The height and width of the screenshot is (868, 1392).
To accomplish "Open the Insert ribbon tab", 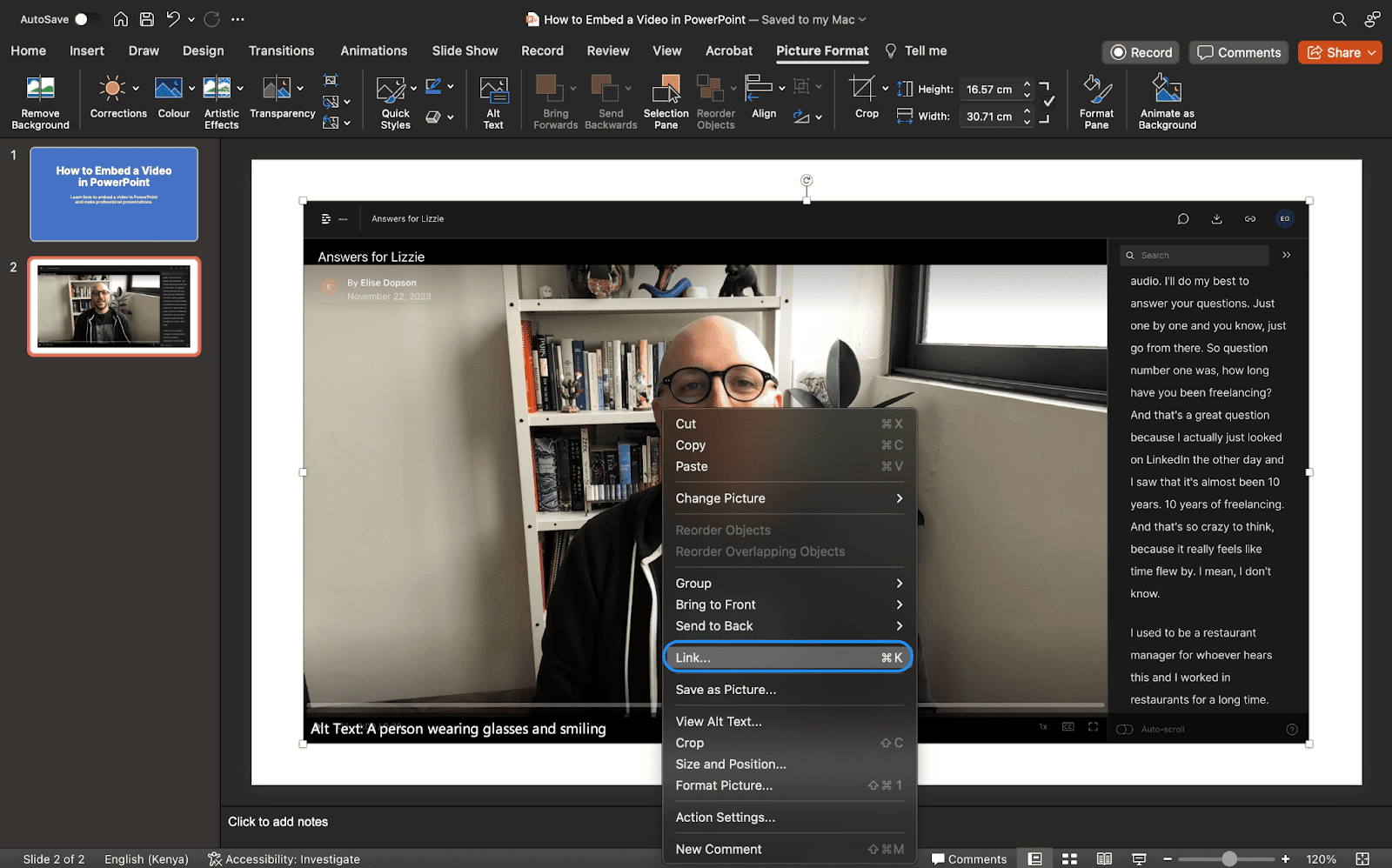I will click(x=87, y=50).
